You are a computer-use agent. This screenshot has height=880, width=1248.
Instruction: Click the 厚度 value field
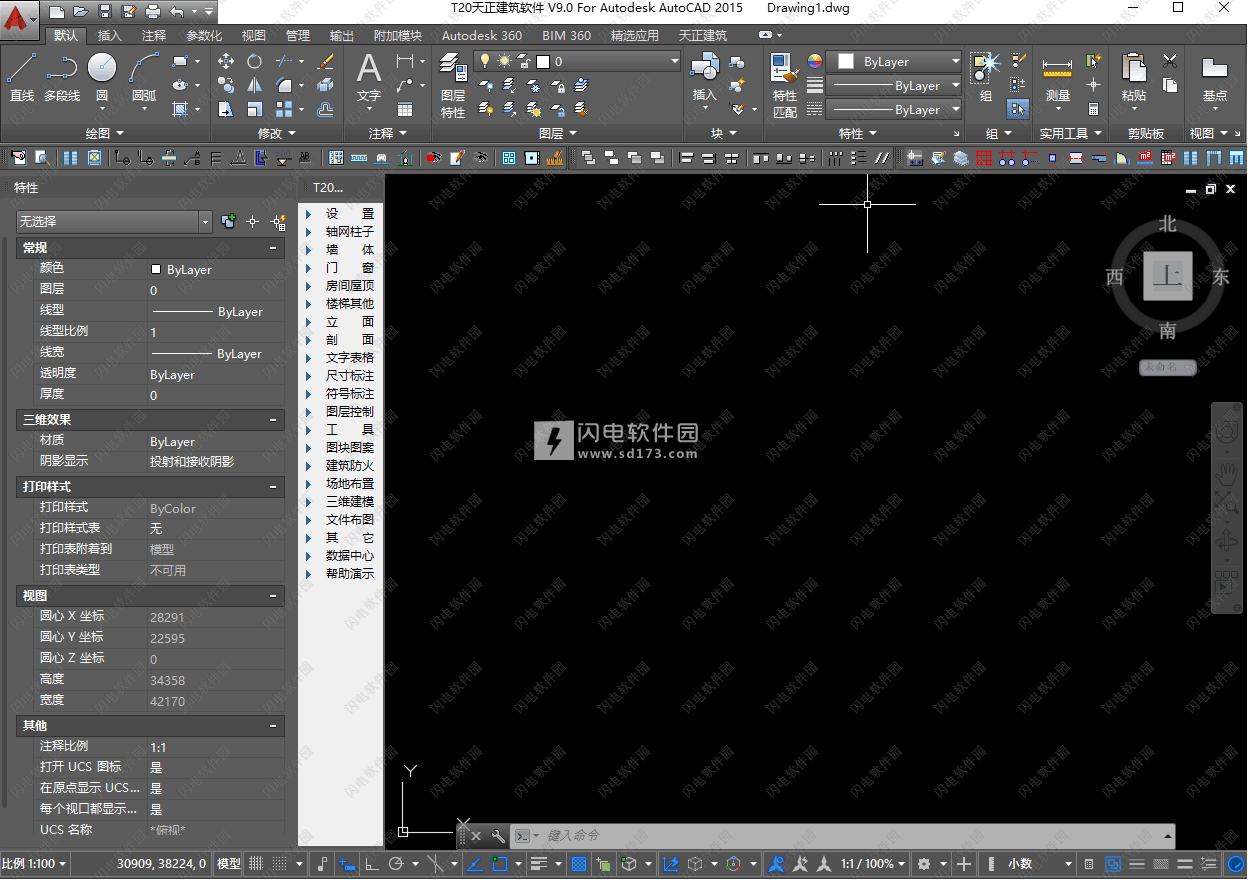216,395
